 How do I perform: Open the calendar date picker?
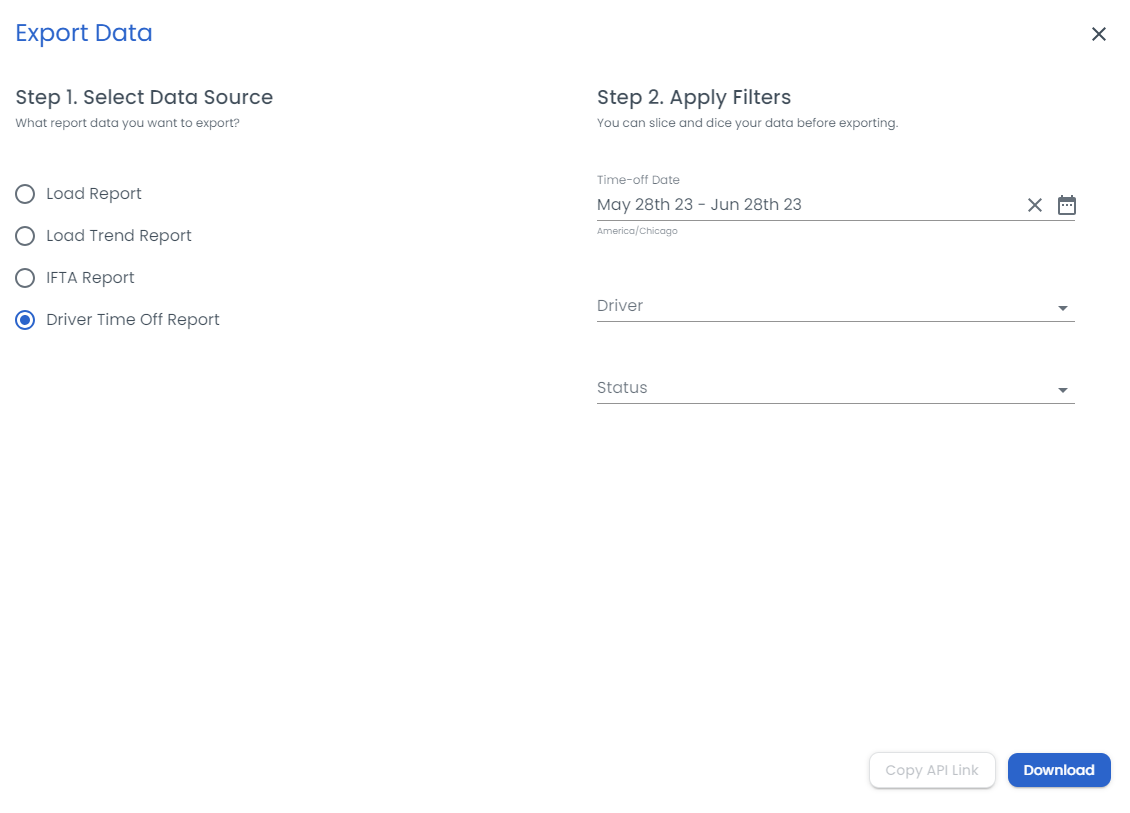1067,205
